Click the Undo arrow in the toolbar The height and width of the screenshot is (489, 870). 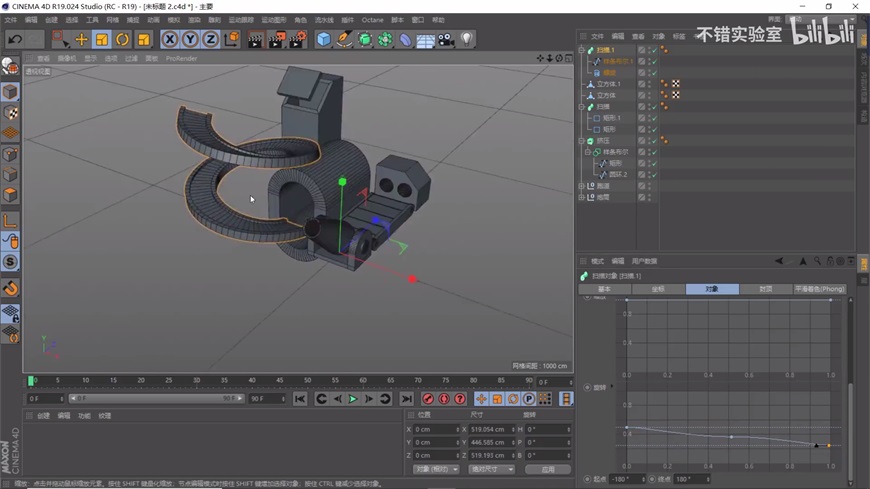coord(15,40)
